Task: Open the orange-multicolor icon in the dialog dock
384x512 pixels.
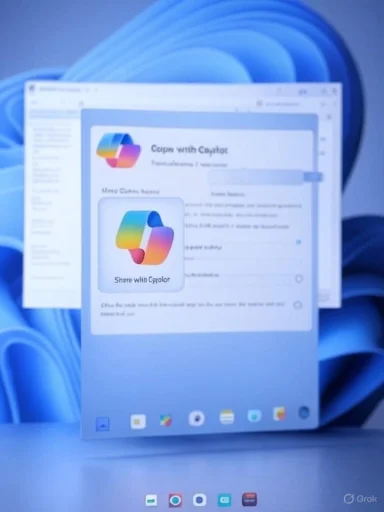Action: [279, 414]
